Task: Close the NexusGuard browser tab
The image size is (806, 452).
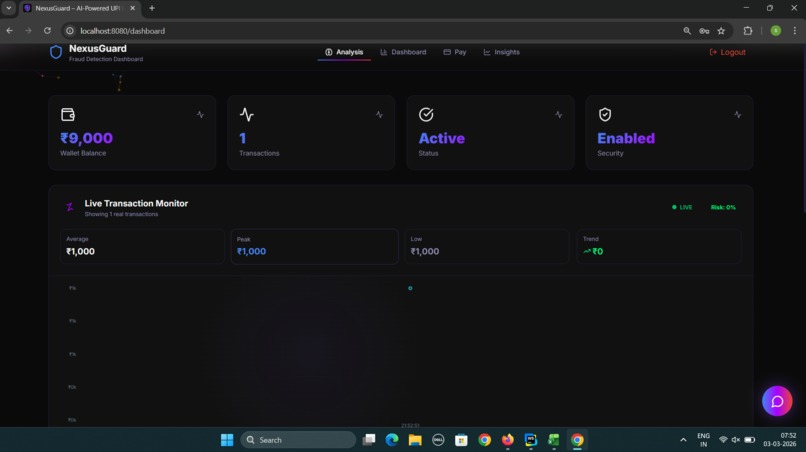Action: (x=132, y=8)
